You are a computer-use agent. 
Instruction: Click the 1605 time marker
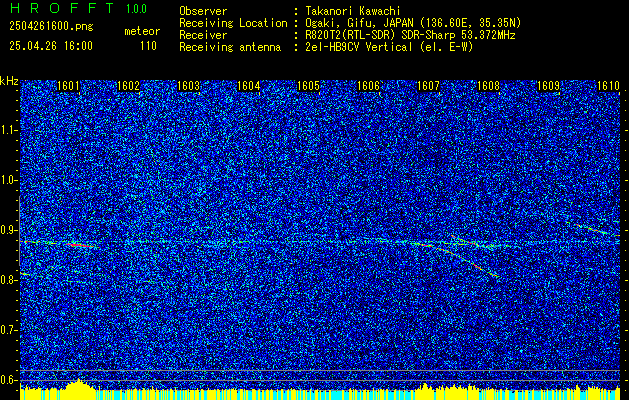click(308, 86)
